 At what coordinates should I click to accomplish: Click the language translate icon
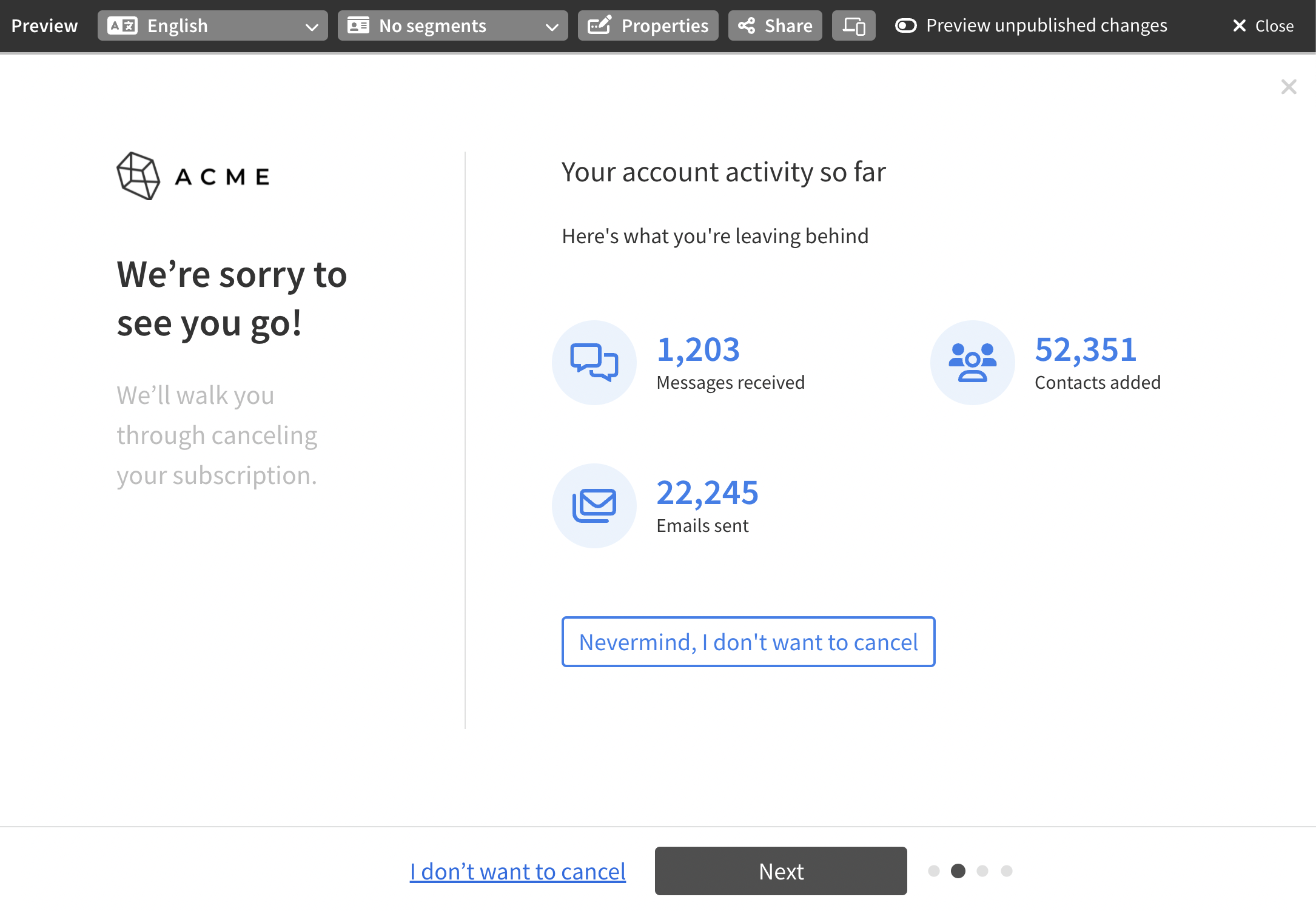(x=122, y=25)
